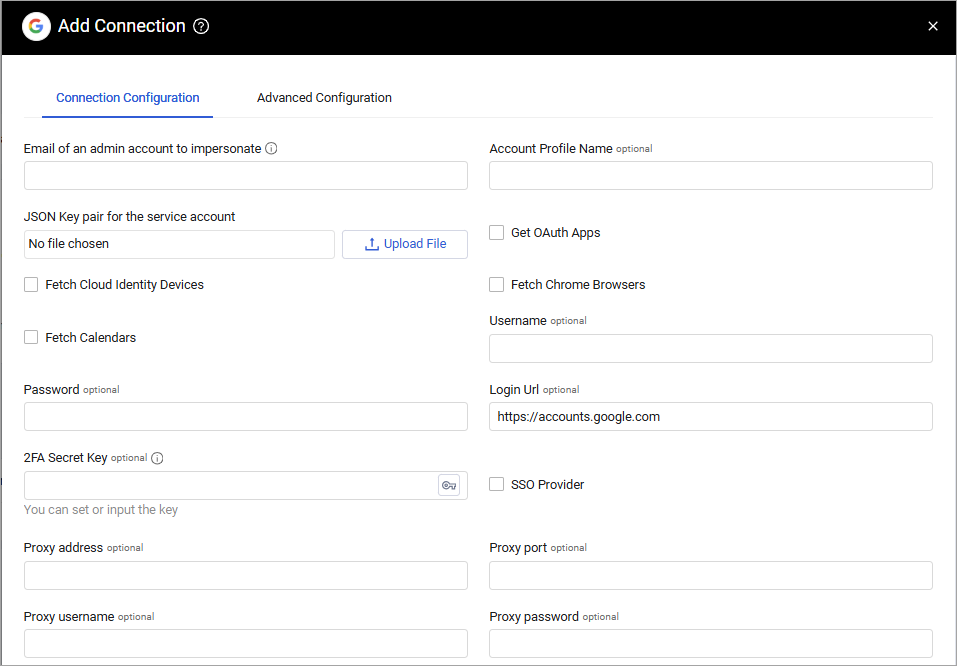957x666 pixels.
Task: Close the Add Connection dialog
Action: pyautogui.click(x=933, y=27)
